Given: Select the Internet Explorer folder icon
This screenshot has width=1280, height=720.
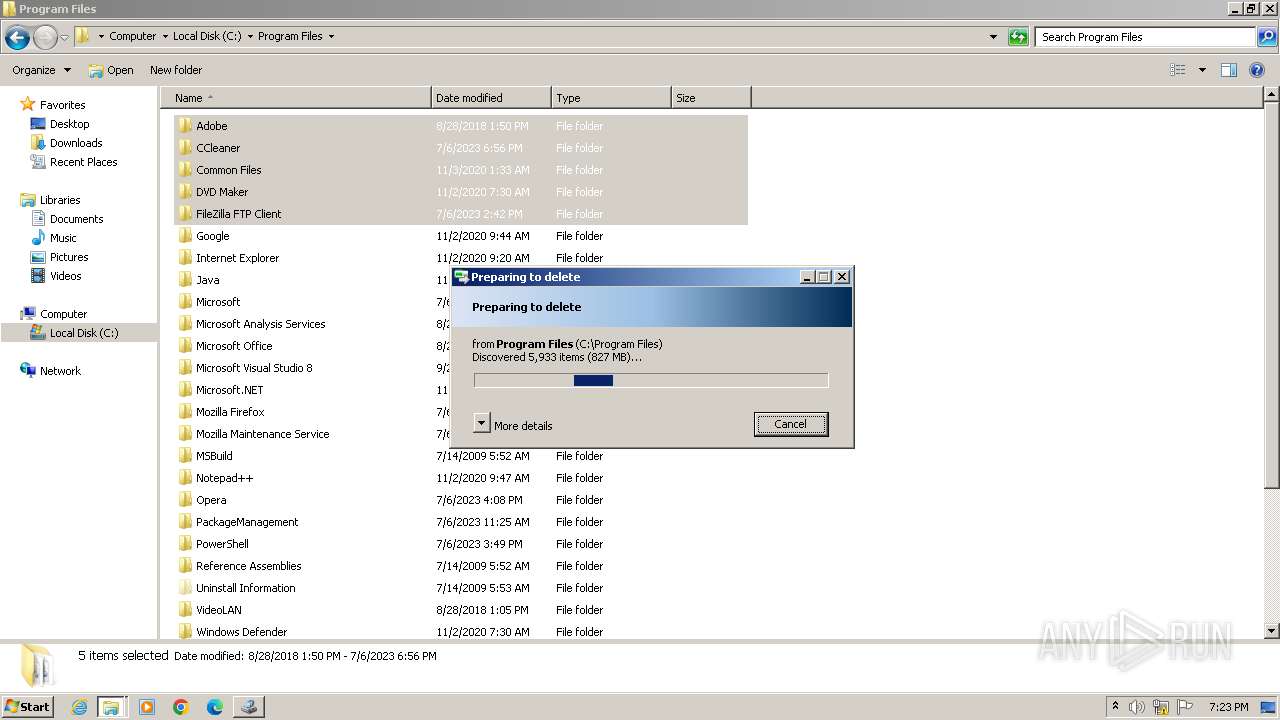Looking at the screenshot, I should [185, 258].
